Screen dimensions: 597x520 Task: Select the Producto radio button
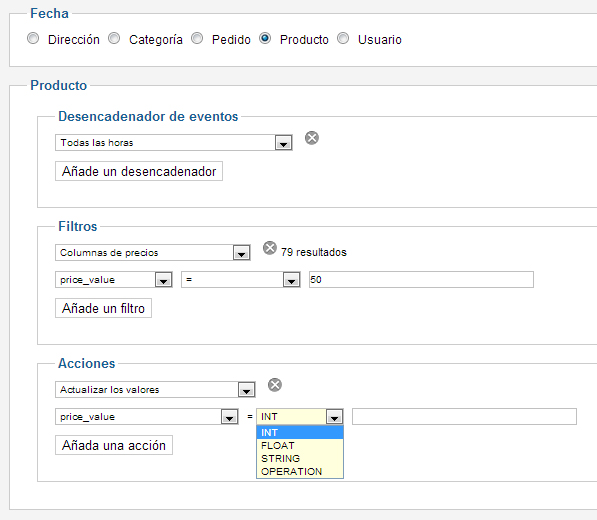pyautogui.click(x=265, y=38)
